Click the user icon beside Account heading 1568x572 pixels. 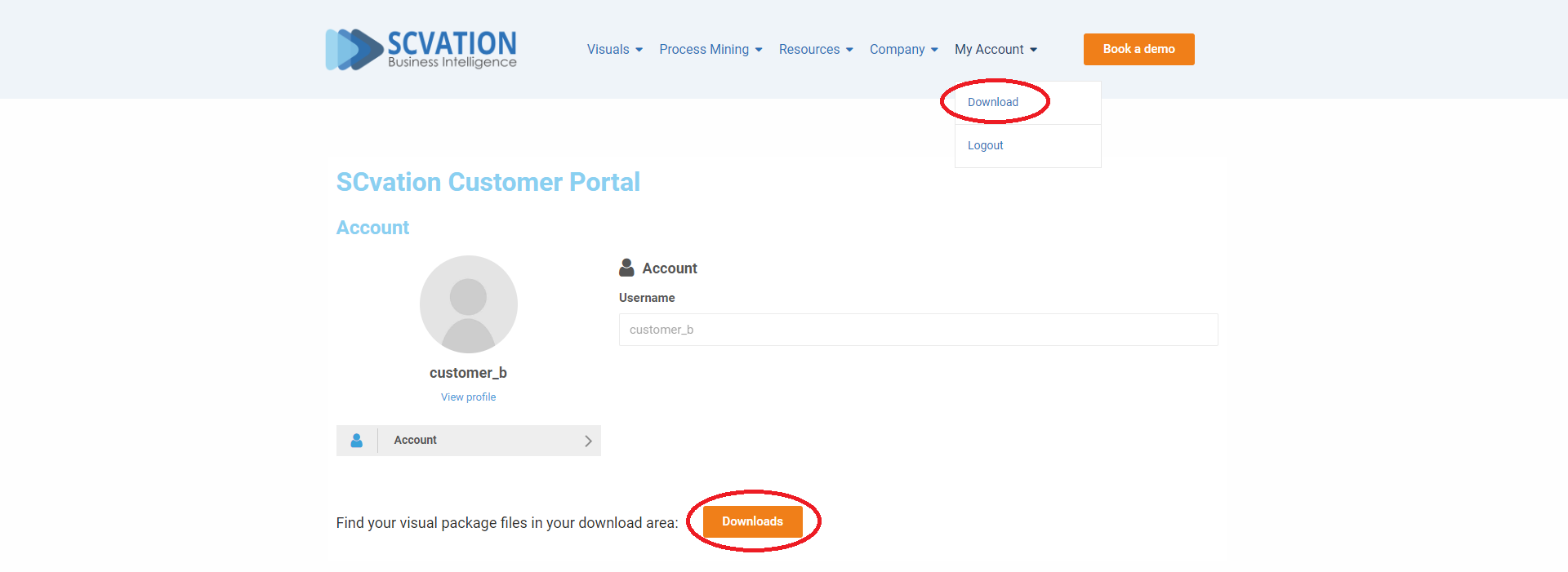626,268
